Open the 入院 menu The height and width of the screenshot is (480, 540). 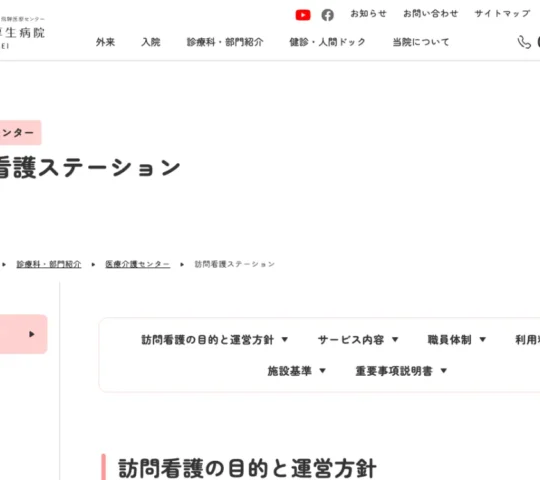151,42
